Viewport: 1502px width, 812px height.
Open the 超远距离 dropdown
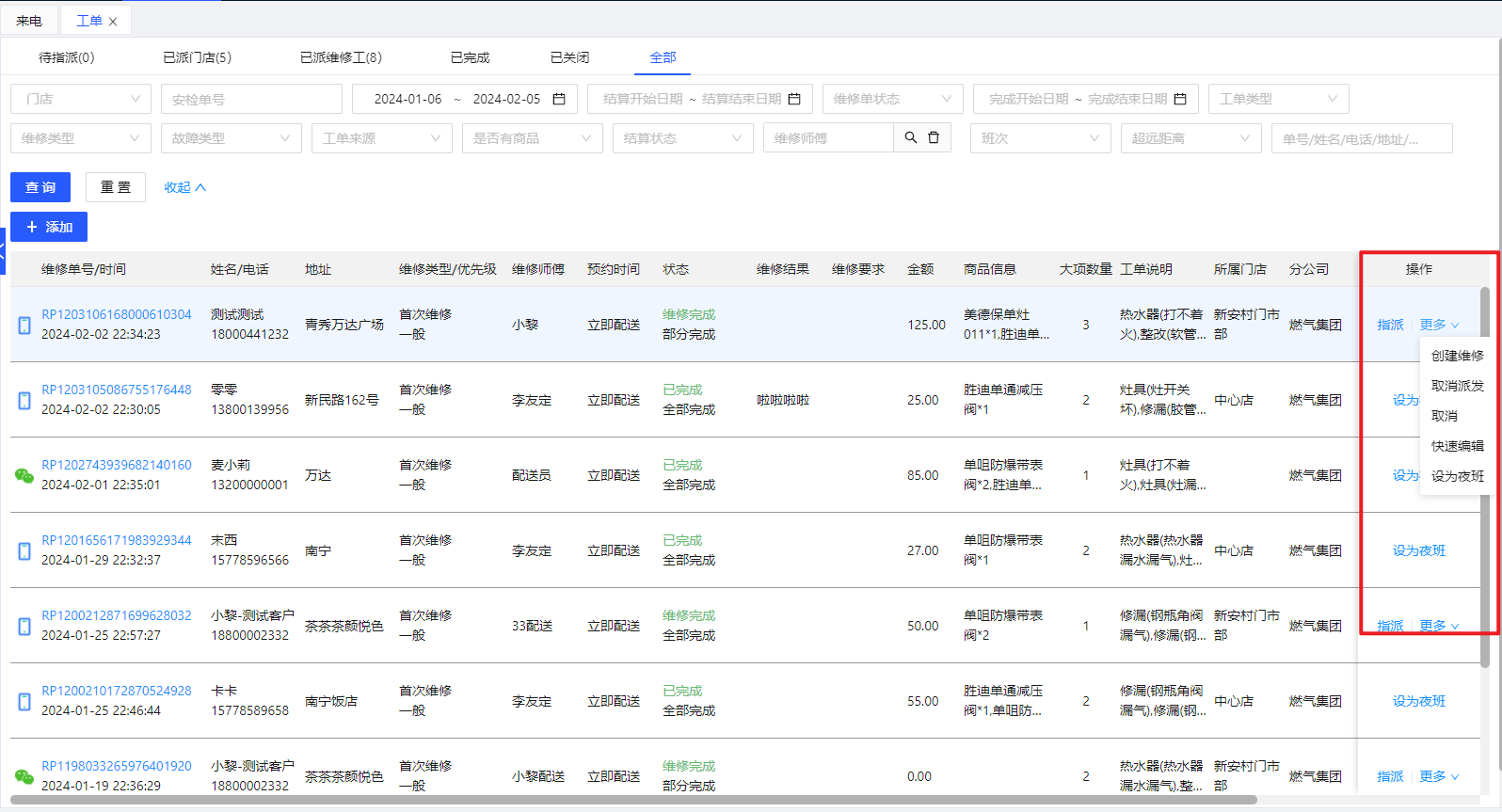tap(1191, 138)
